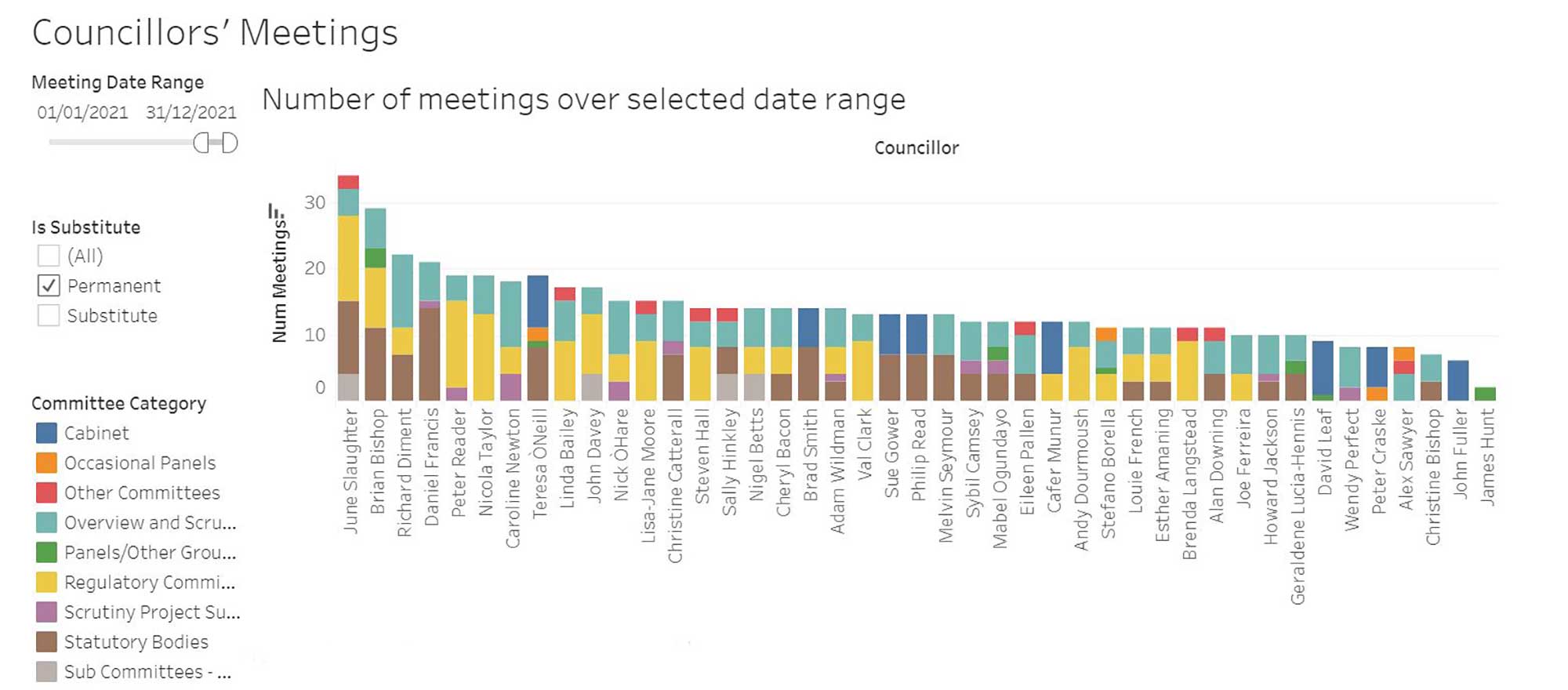Click the Cabinet blue legend swatch
This screenshot has height=690, width=1568.
[x=46, y=433]
